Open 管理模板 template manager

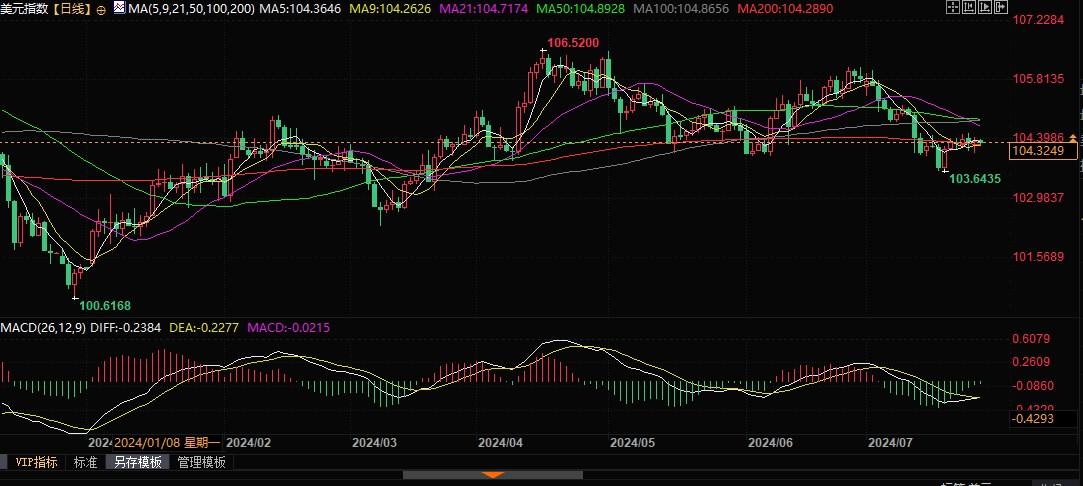pyautogui.click(x=201, y=462)
